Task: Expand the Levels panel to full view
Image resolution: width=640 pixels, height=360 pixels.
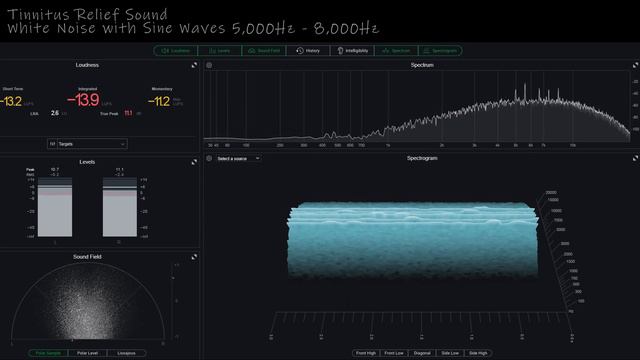Action: point(194,162)
